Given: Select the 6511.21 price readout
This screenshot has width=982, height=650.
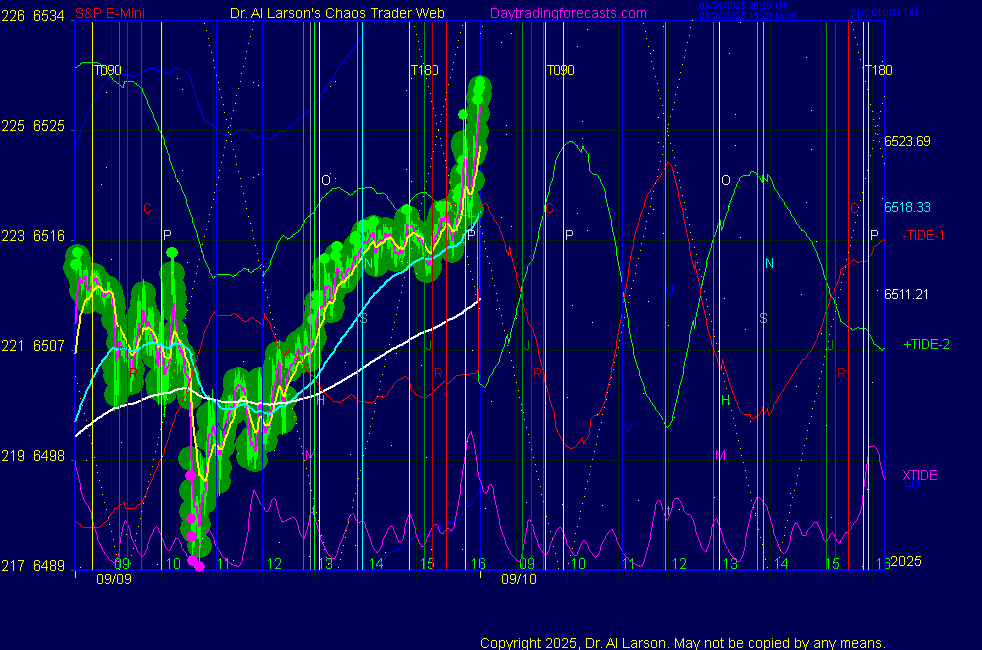Looking at the screenshot, I should [907, 294].
